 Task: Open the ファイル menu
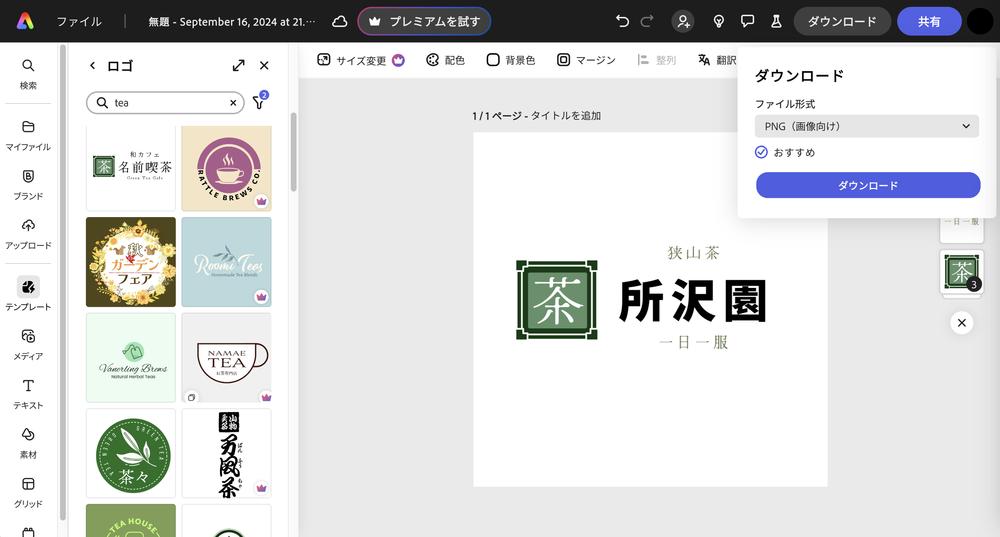[x=79, y=22]
